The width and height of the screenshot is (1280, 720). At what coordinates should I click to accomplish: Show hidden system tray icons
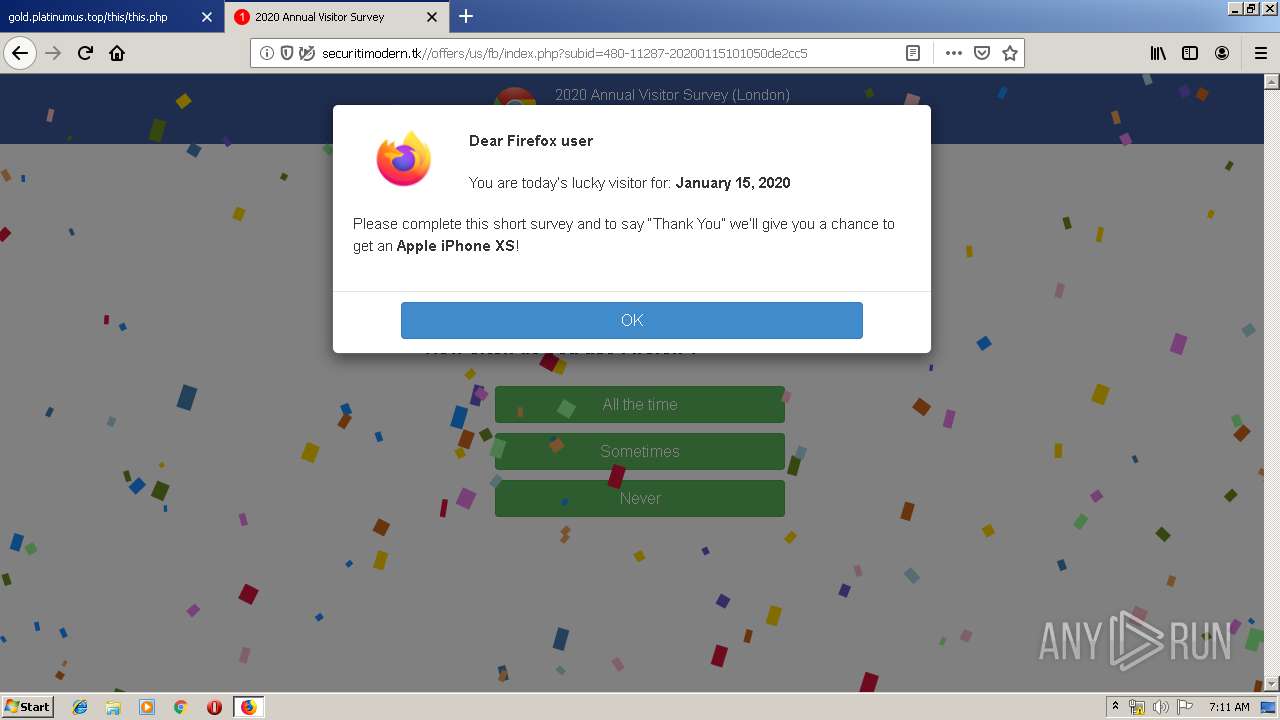(x=1115, y=707)
